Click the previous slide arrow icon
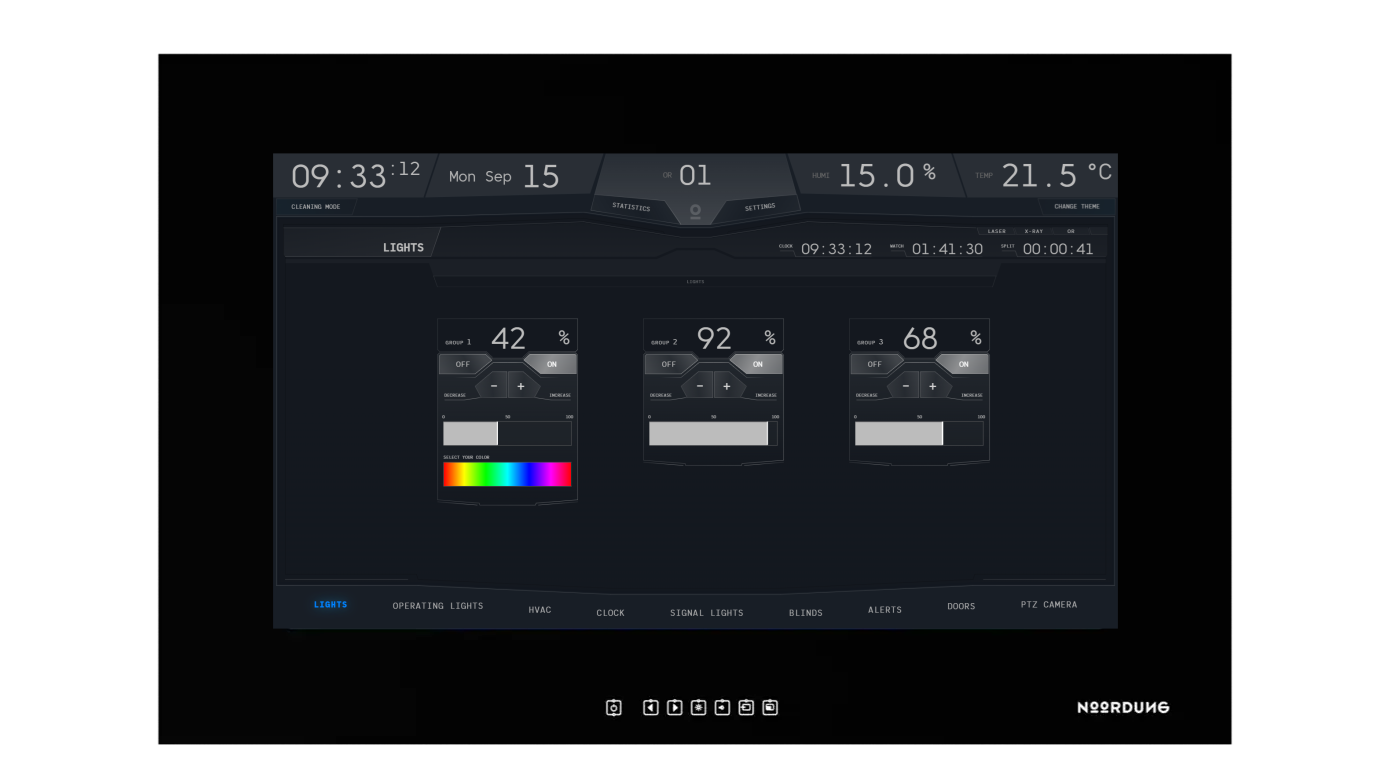This screenshot has width=1391, height=782. pyautogui.click(x=650, y=708)
